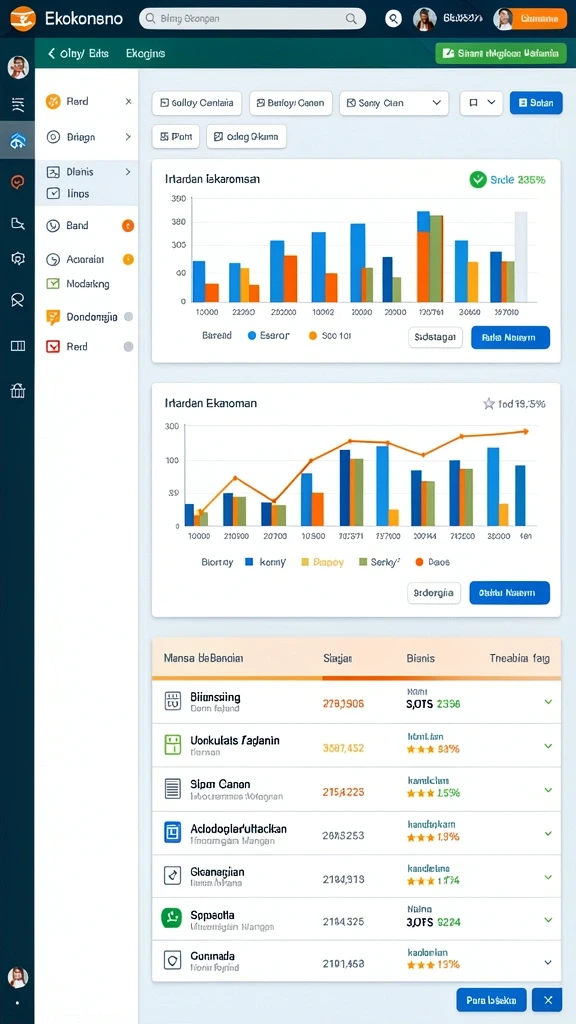The height and width of the screenshot is (1024, 576).
Task: Focus the top search input field
Action: point(253,19)
